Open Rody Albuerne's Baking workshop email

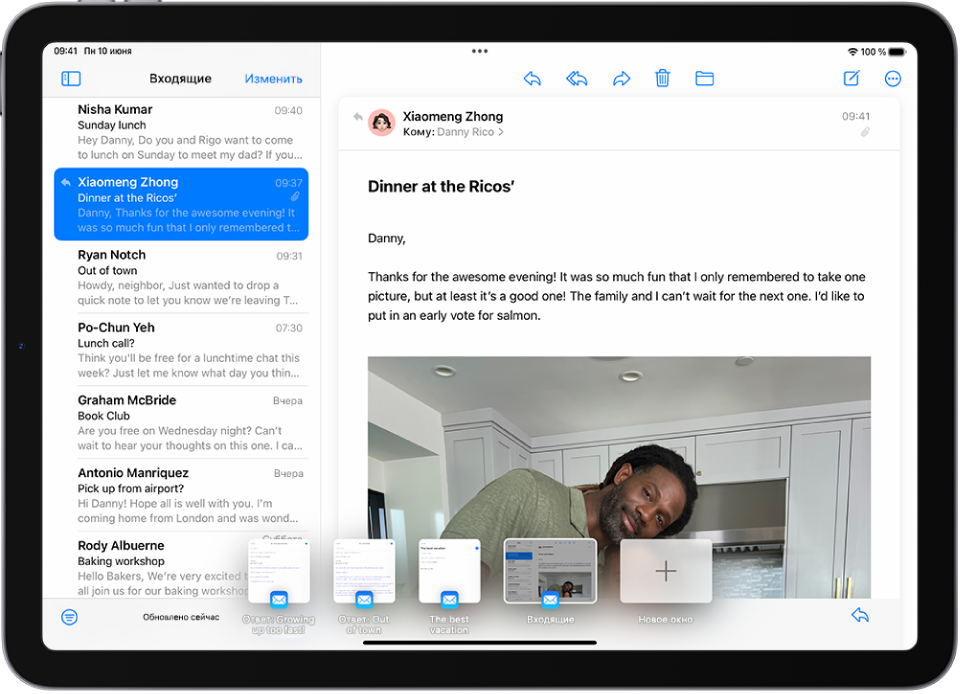click(154, 567)
